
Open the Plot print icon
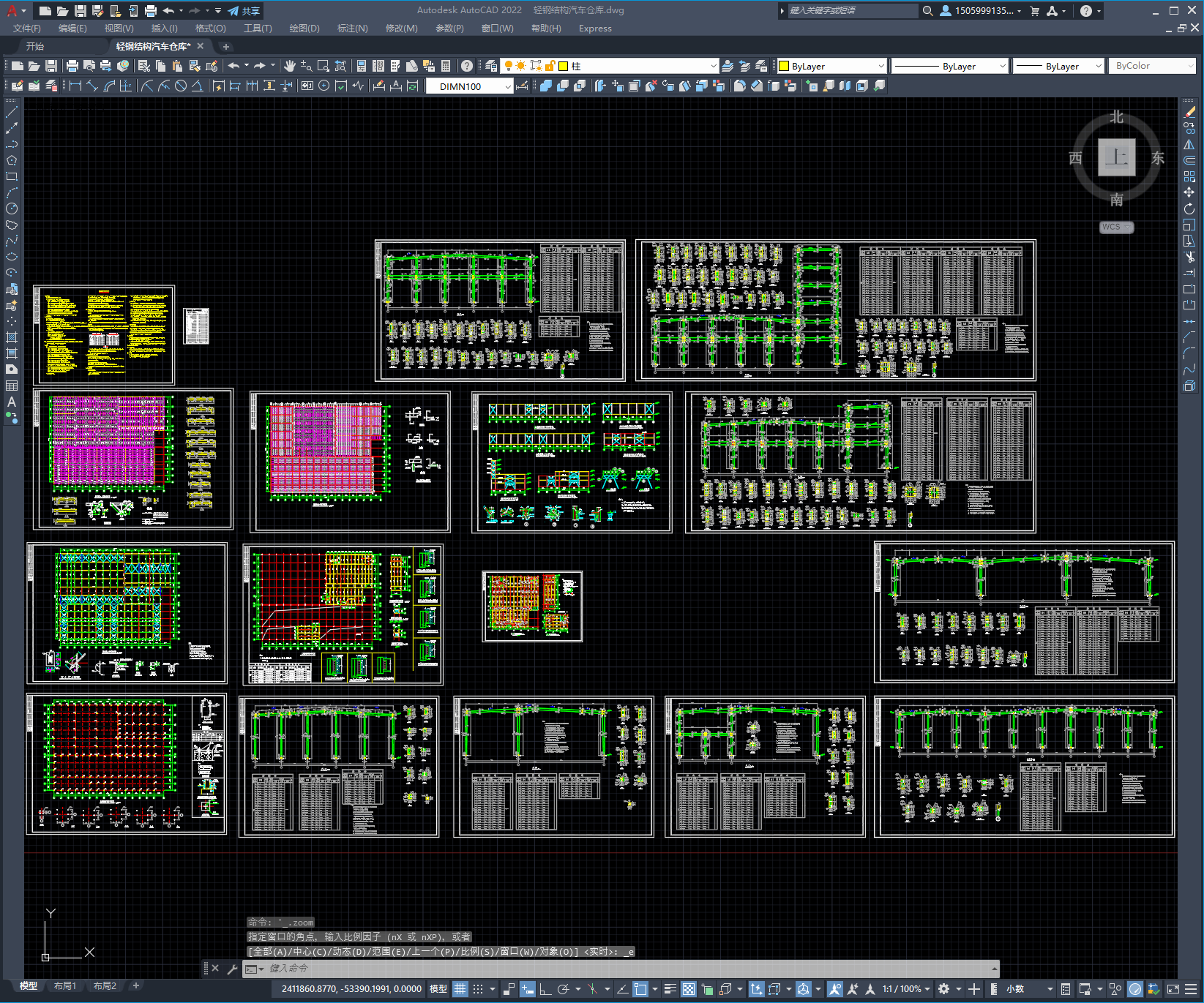pyautogui.click(x=72, y=66)
